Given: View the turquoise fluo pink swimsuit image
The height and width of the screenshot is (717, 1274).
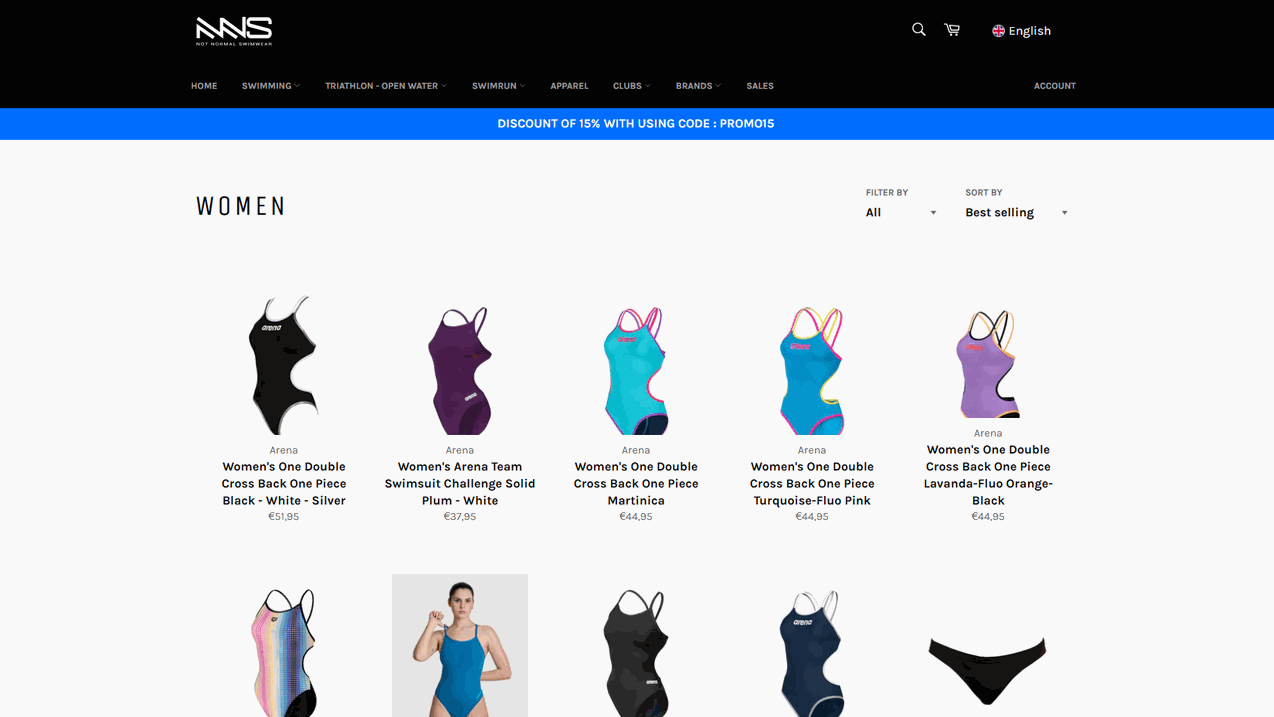Looking at the screenshot, I should coord(812,370).
